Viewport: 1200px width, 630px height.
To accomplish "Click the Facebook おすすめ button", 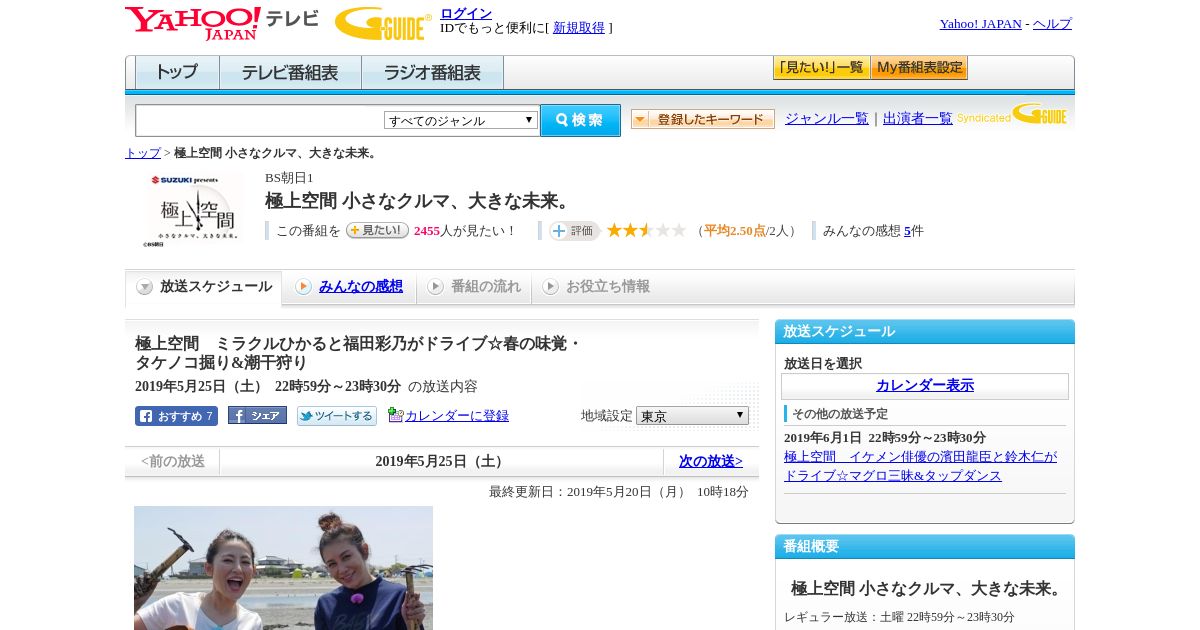I will point(176,416).
